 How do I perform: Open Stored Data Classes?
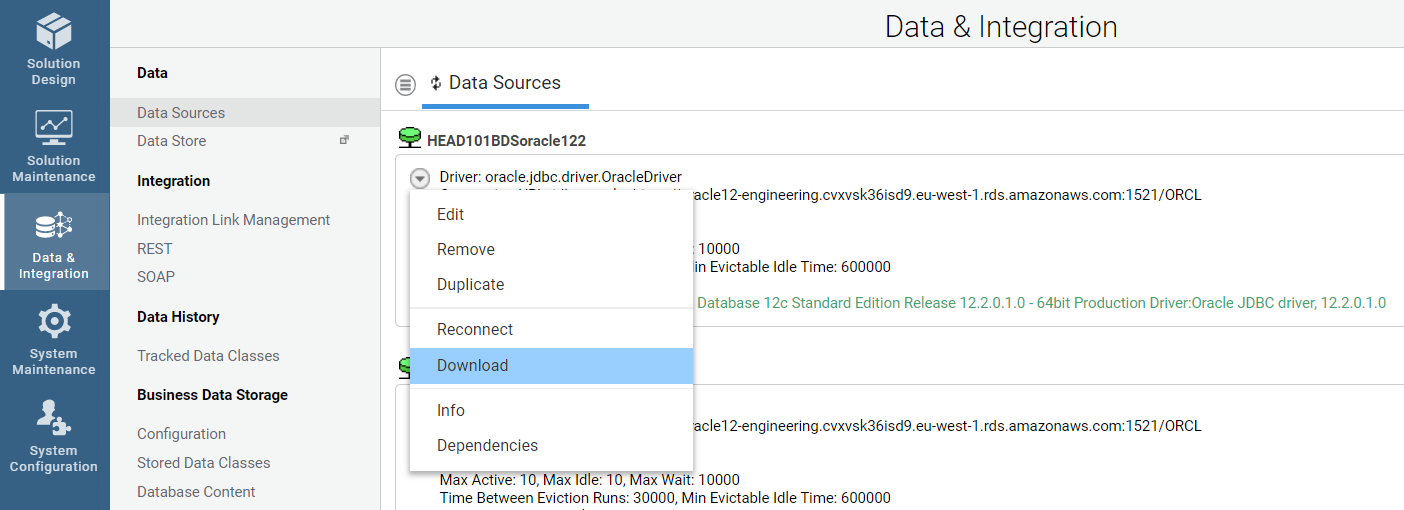click(204, 463)
